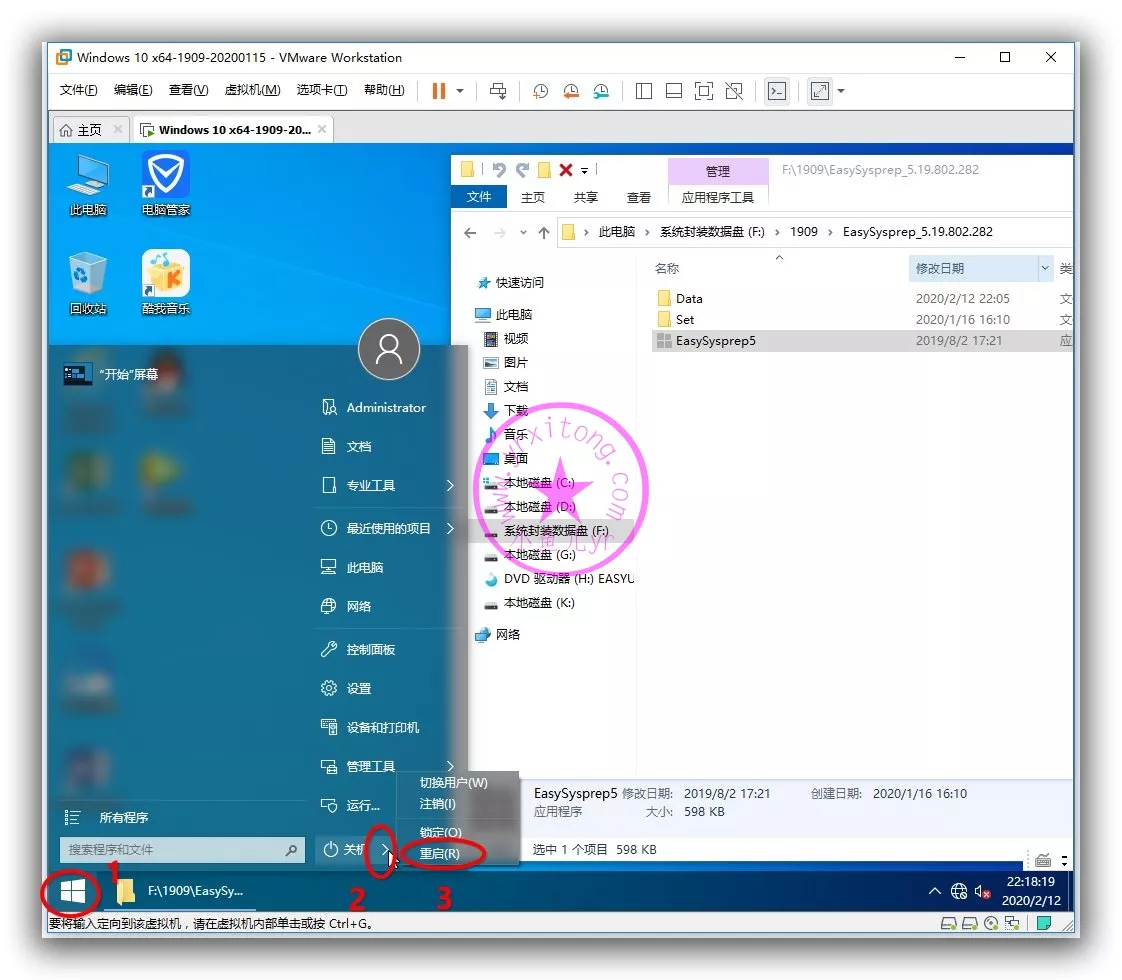
Task: Expand the pause button dropdown arrow
Action: pos(460,91)
